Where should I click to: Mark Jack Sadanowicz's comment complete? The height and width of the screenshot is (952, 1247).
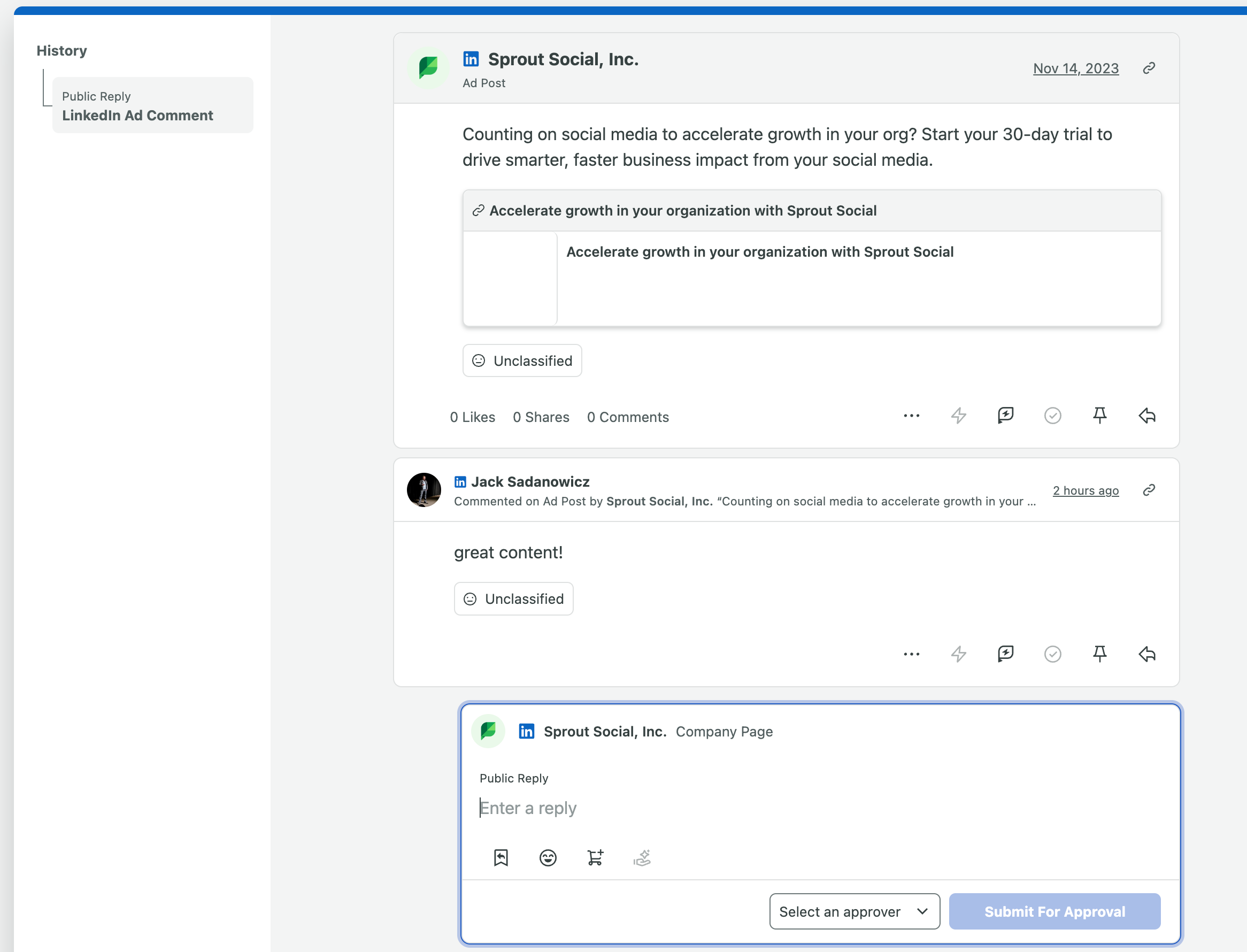pyautogui.click(x=1053, y=654)
